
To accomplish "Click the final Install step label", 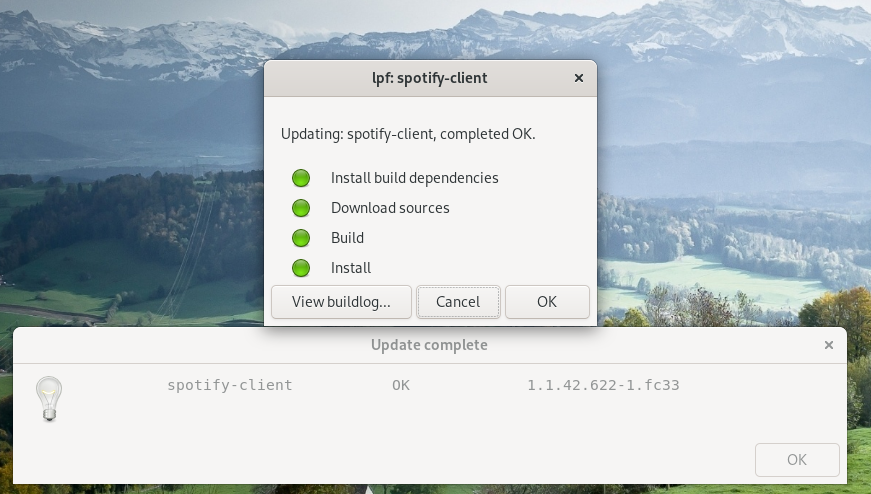I will tap(351, 268).
